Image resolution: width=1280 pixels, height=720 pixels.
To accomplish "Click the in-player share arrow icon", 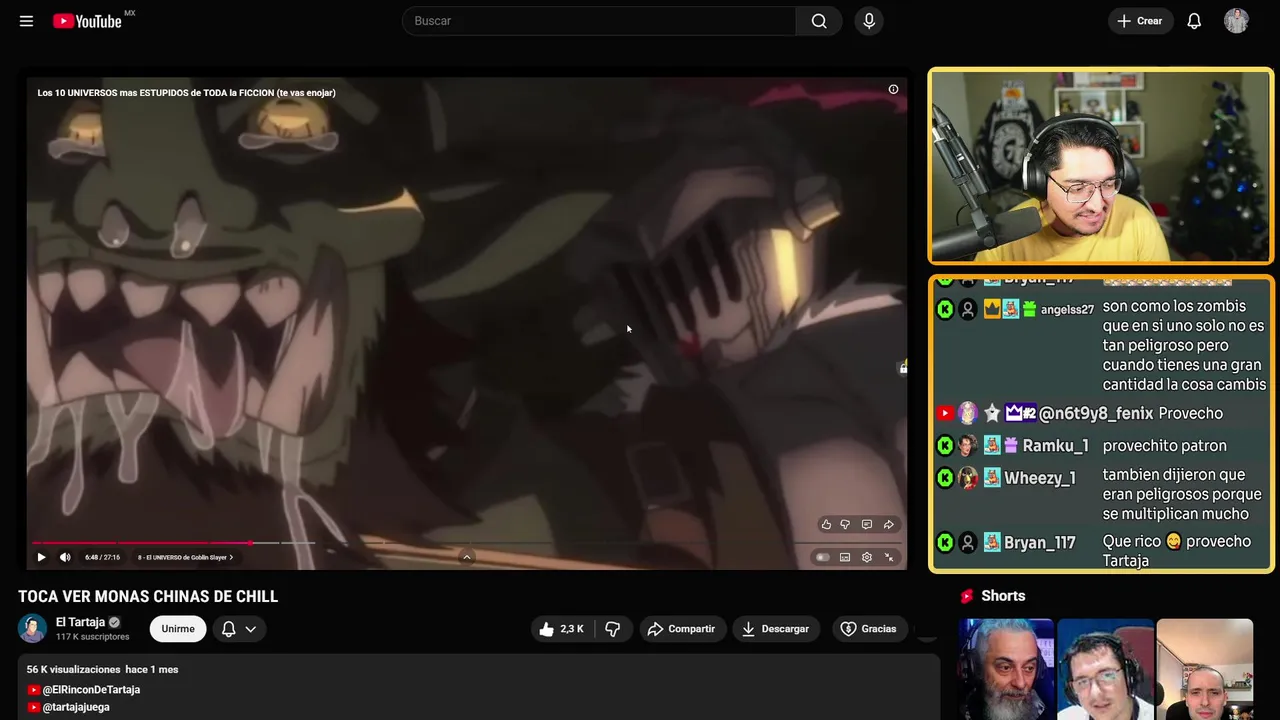I will pyautogui.click(x=888, y=524).
